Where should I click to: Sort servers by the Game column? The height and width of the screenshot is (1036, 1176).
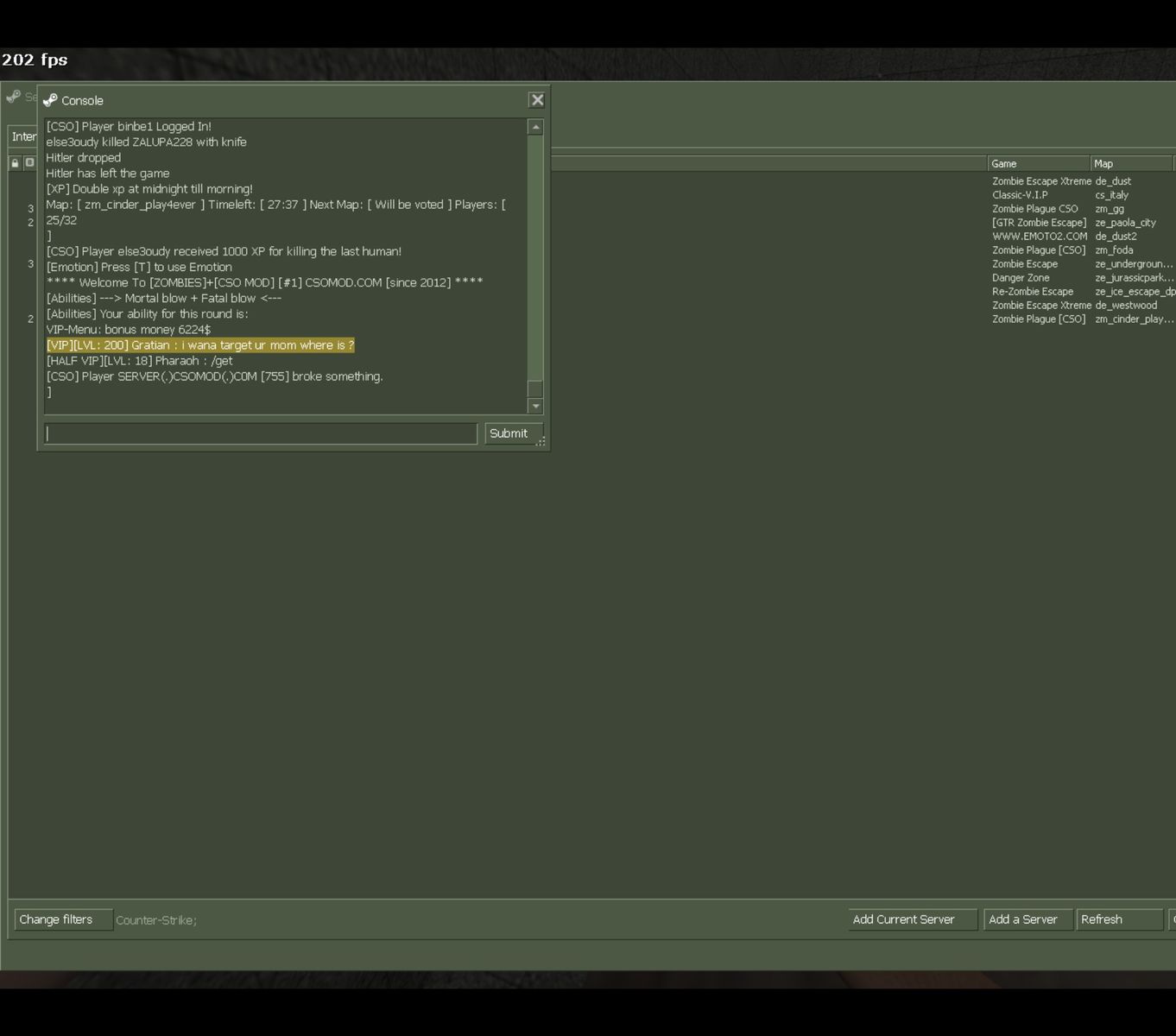click(x=1038, y=163)
